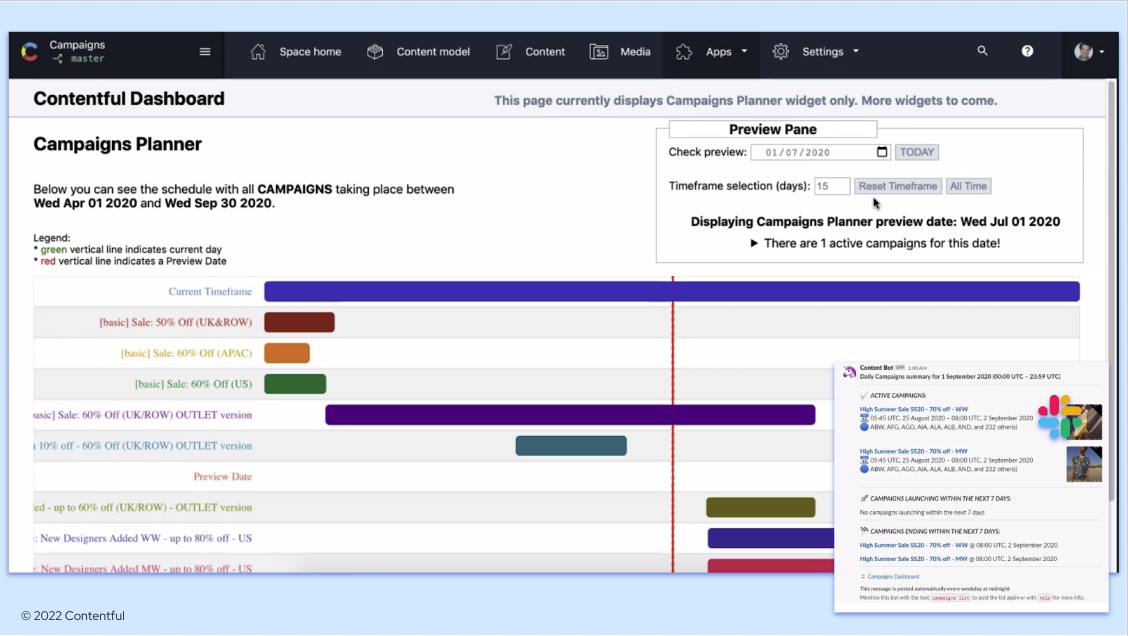The width and height of the screenshot is (1128, 636).
Task: Click the MW campaign thumbnail image
Action: point(1083,464)
